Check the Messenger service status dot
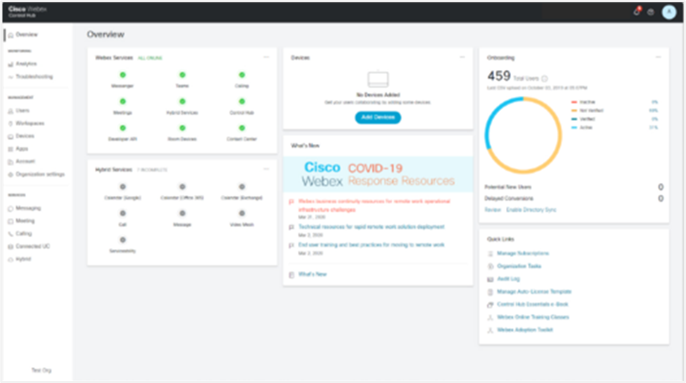This screenshot has width=686, height=383. click(x=122, y=75)
